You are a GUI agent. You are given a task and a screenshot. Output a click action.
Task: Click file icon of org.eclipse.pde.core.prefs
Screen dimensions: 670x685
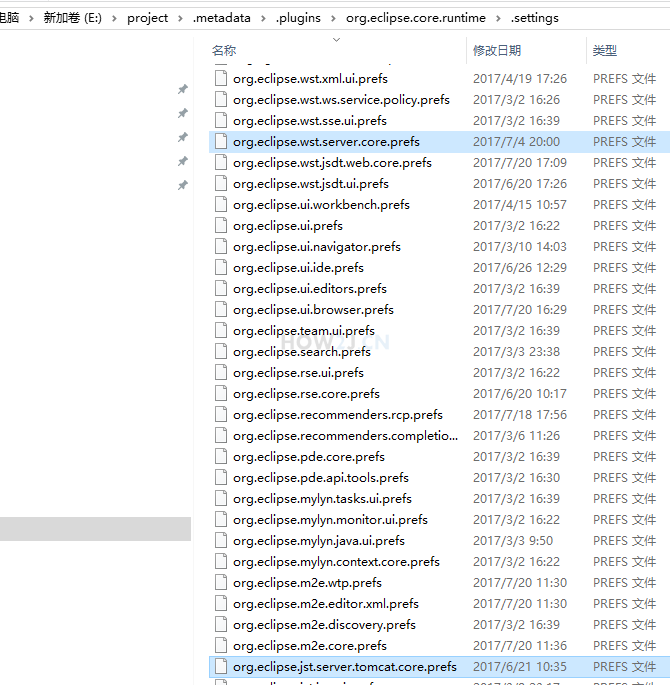(221, 457)
